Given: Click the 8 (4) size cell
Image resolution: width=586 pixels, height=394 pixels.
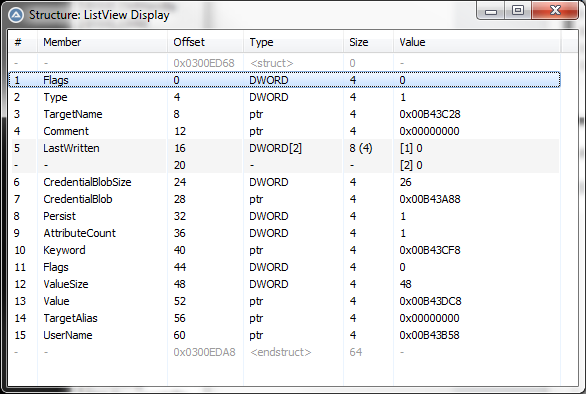Looking at the screenshot, I should (x=361, y=148).
